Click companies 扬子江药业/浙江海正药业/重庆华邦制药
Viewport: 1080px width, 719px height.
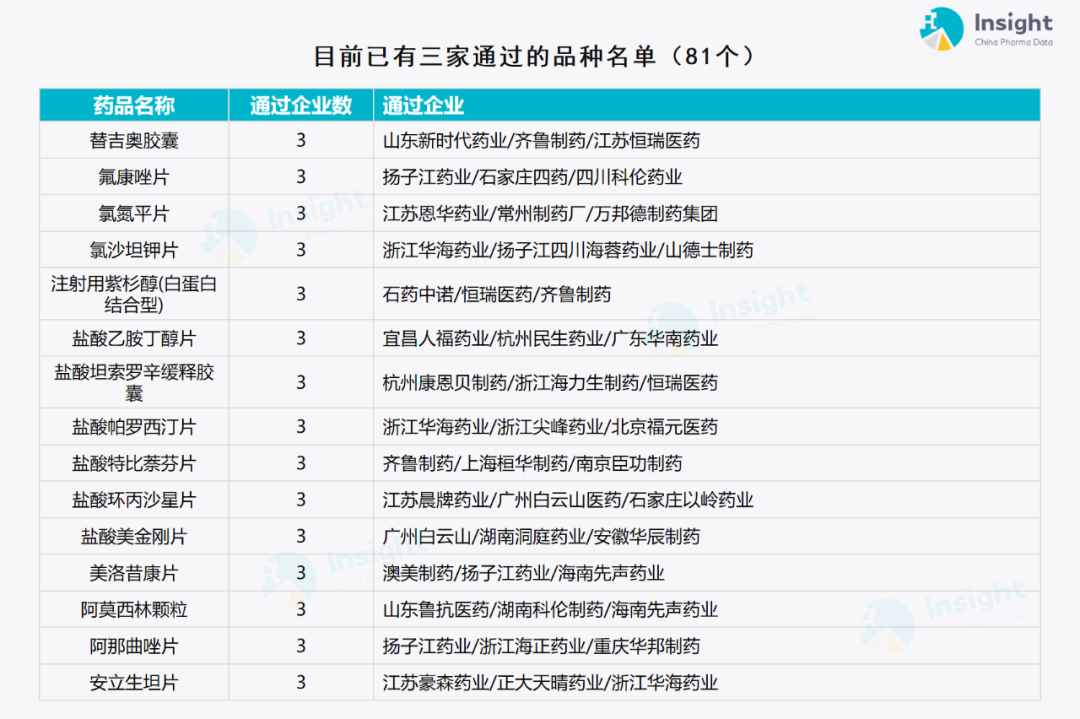point(541,646)
